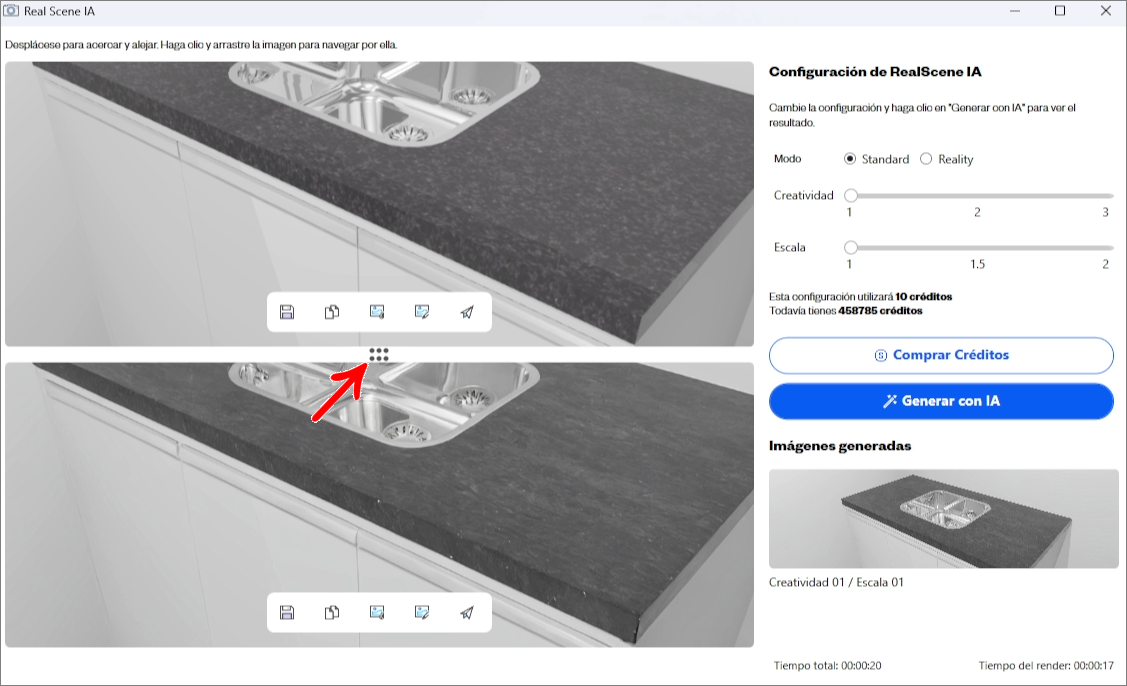Screen dimensions: 1127x686
Task: Click the copy icon on lower image toolbar
Action: 332,612
